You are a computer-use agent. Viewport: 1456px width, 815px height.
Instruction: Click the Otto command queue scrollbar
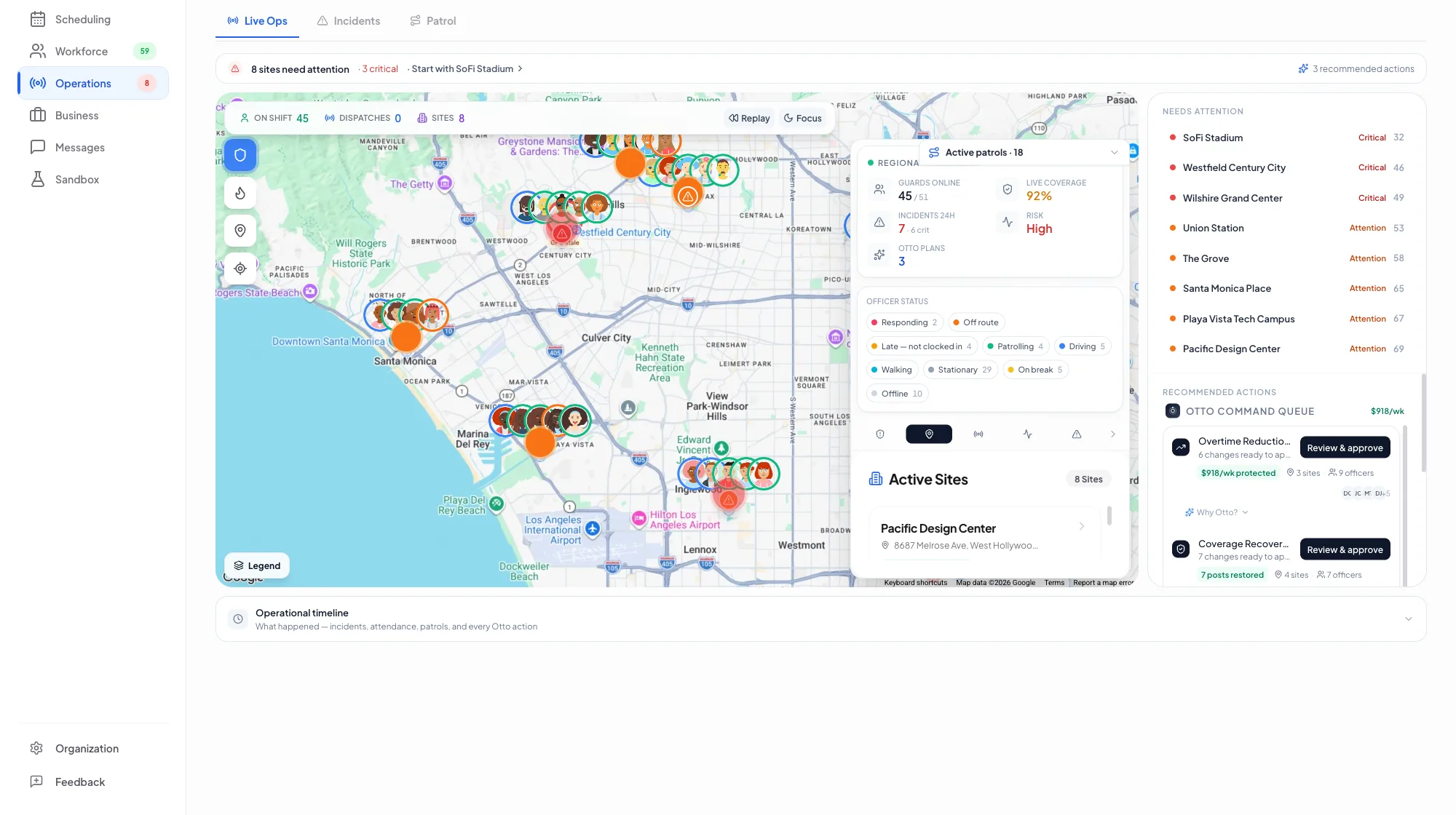click(1404, 506)
